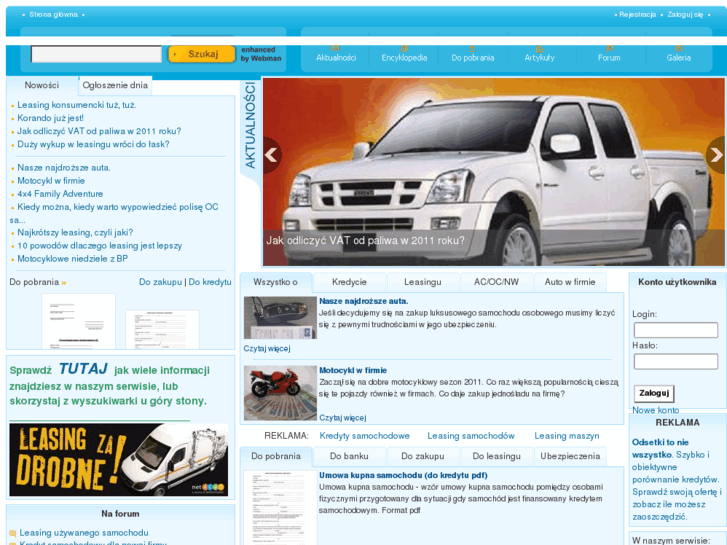Click the Rejestracja link
Image resolution: width=727 pixels, height=545 pixels.
[x=638, y=14]
